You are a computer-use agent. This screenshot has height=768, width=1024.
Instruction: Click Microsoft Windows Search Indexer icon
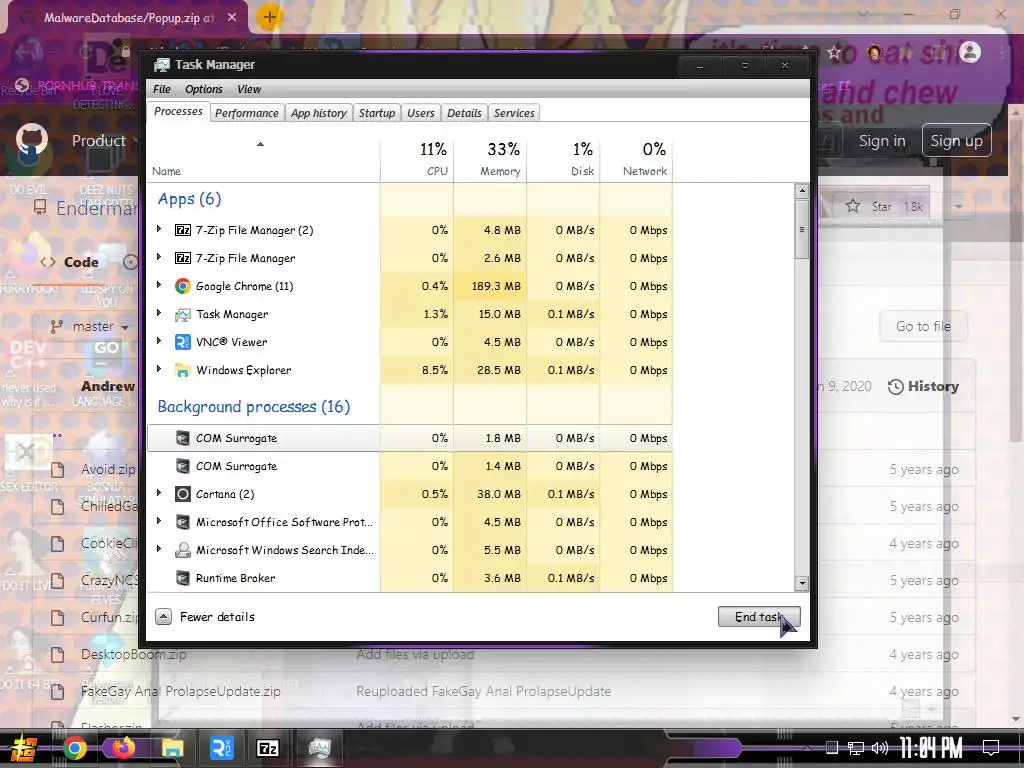[183, 550]
